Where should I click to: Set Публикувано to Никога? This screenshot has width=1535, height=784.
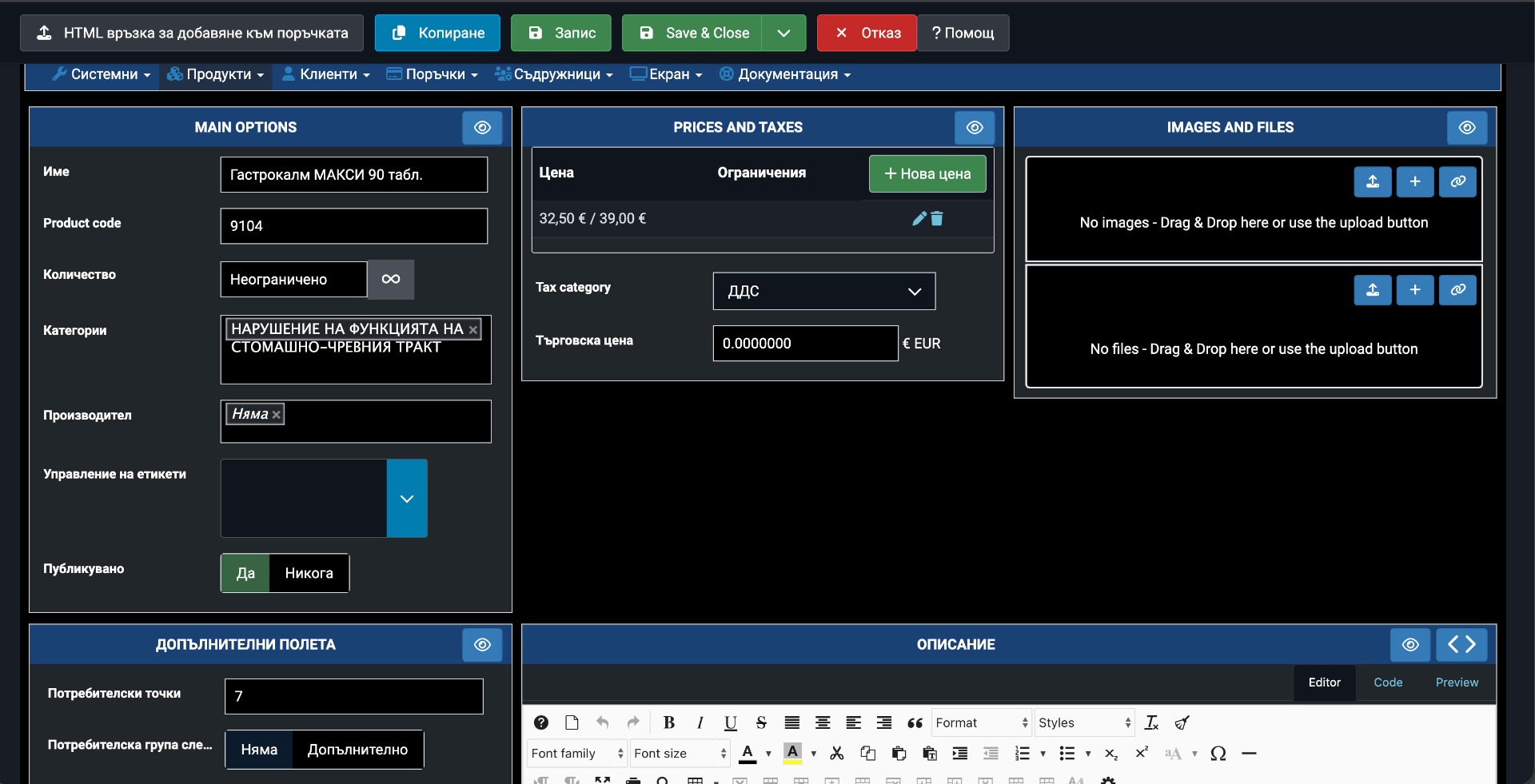309,573
